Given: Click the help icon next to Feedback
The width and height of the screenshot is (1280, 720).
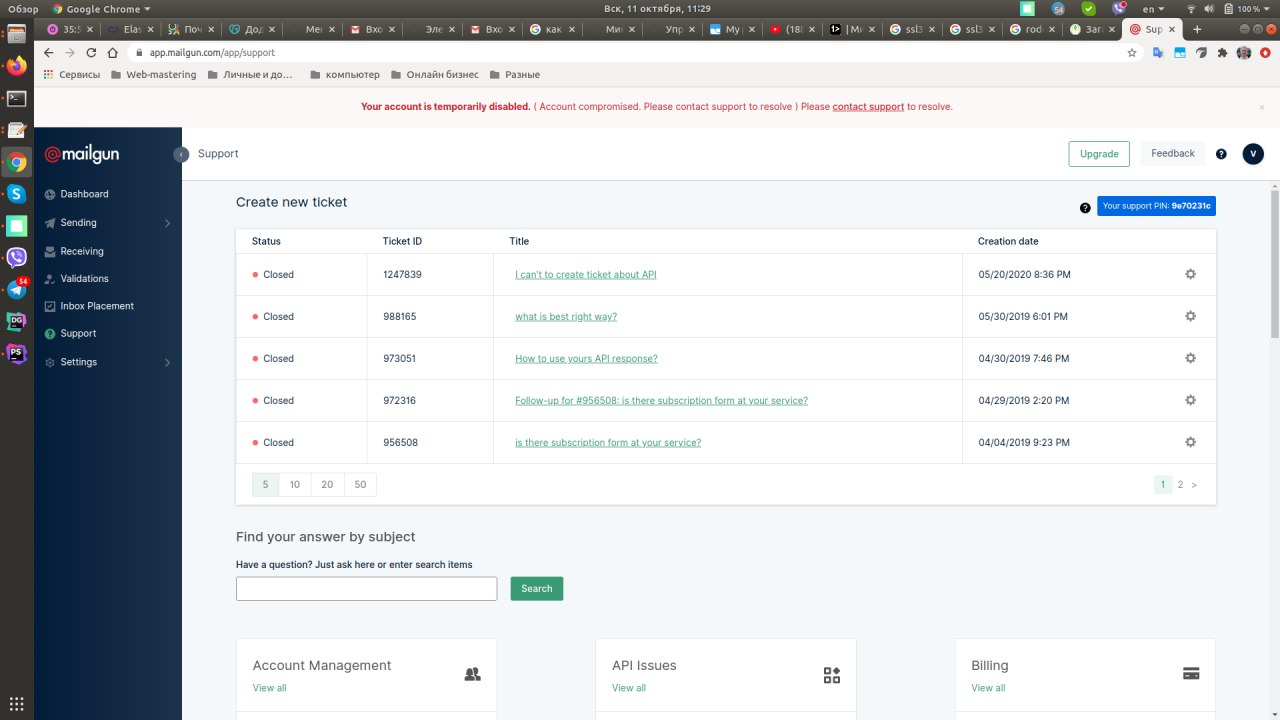Looking at the screenshot, I should [1221, 154].
